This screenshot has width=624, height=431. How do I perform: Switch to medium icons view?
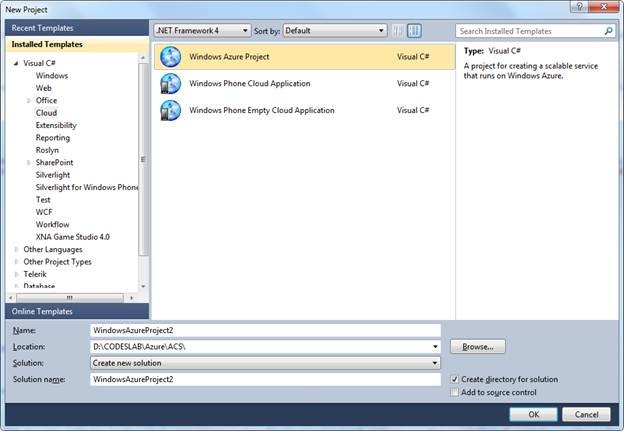point(414,31)
